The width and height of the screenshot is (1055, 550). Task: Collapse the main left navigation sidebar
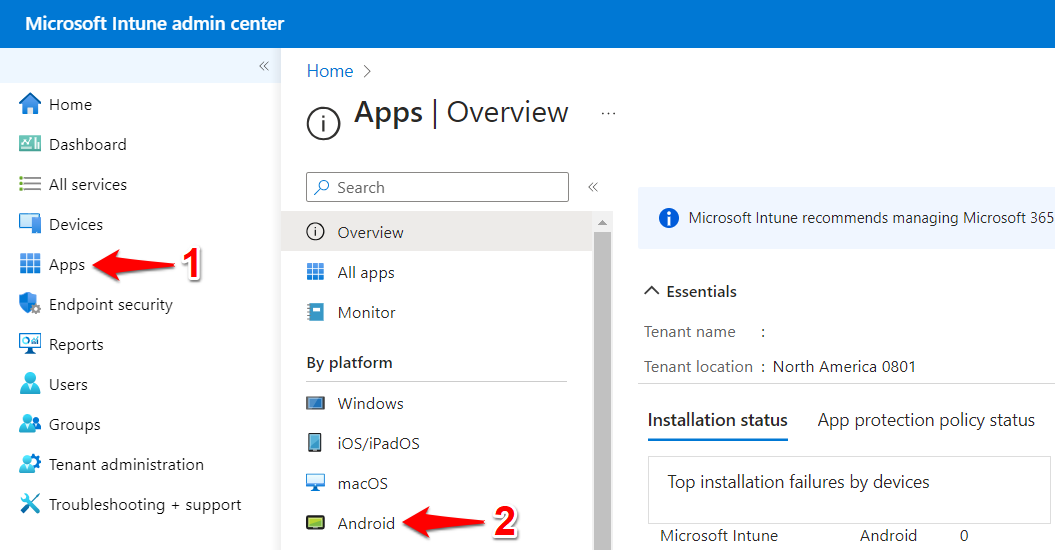click(x=264, y=65)
